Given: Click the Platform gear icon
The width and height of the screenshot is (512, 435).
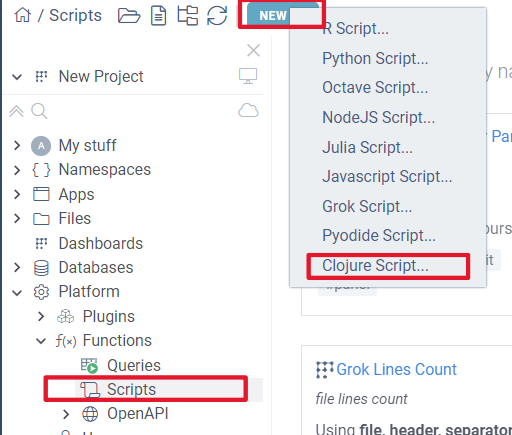Looking at the screenshot, I should coord(41,292).
